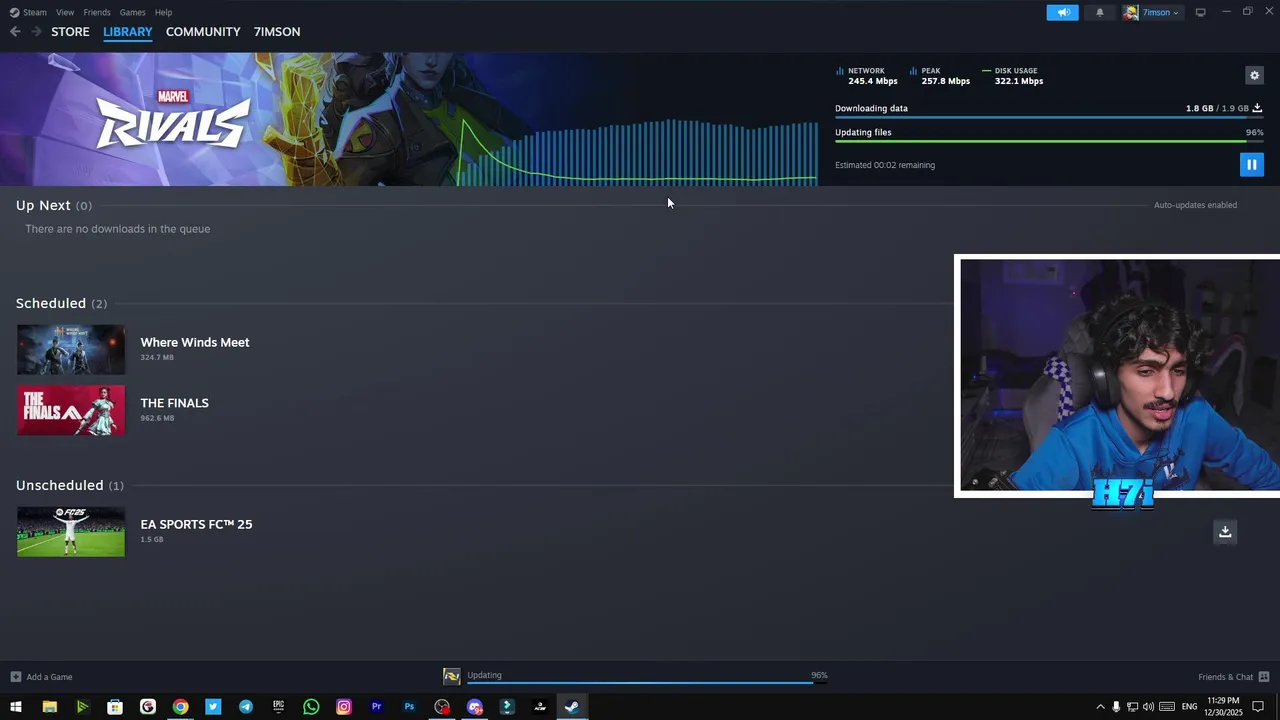The height and width of the screenshot is (720, 1280).
Task: Click the 'Up Next' section heading
Action: click(x=43, y=205)
